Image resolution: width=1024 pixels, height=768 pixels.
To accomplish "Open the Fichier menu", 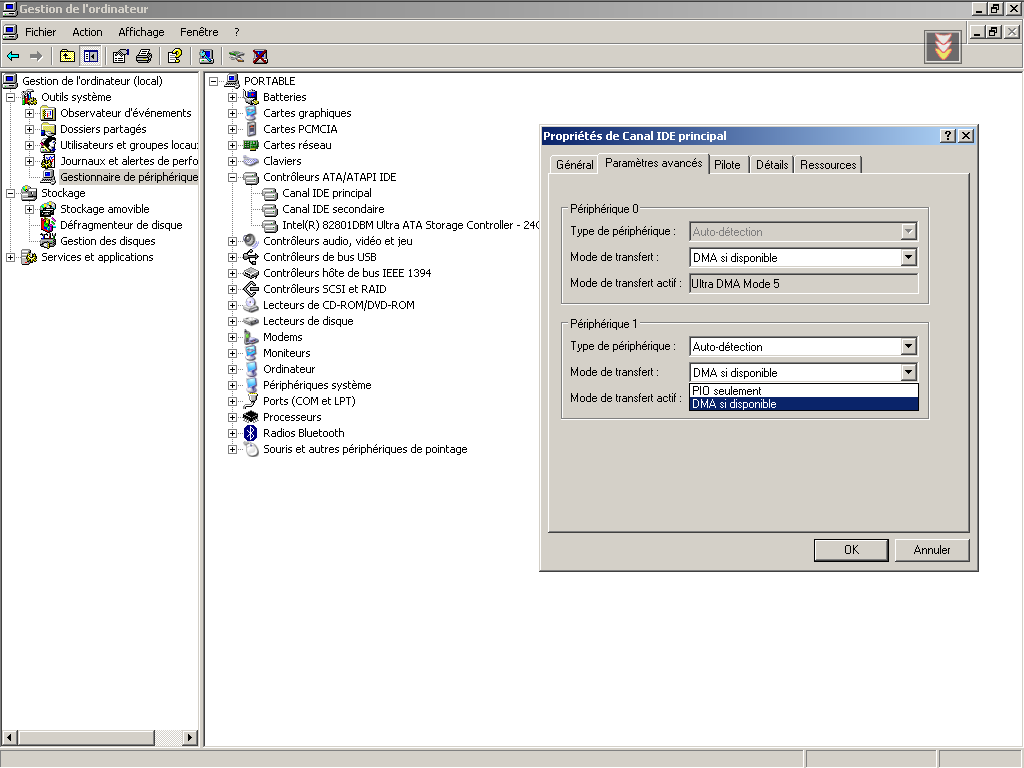I will tap(40, 32).
